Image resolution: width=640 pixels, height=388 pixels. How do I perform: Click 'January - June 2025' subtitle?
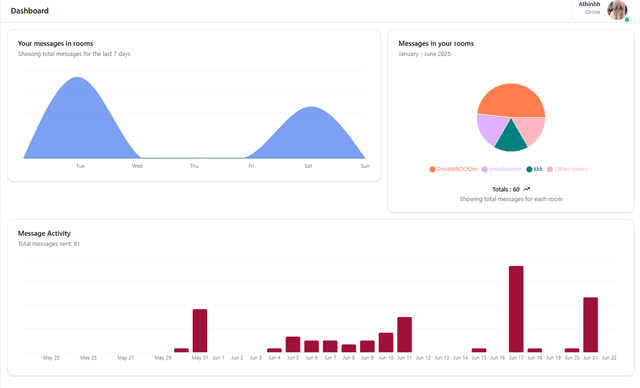[x=424, y=54]
